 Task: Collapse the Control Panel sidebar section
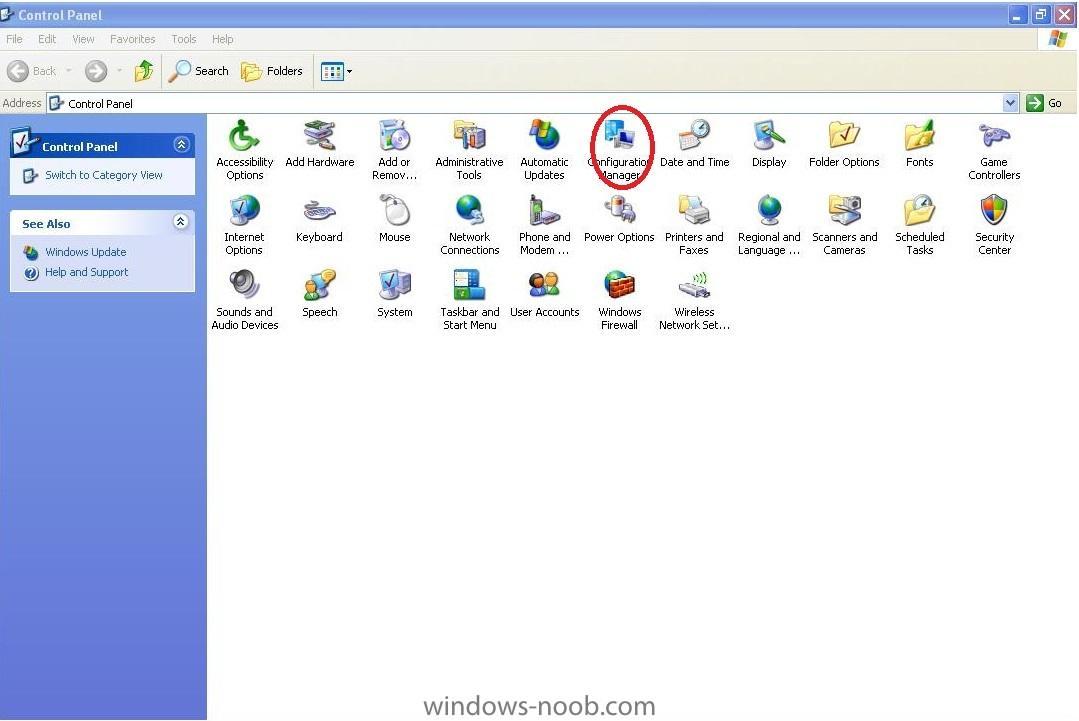coord(182,144)
